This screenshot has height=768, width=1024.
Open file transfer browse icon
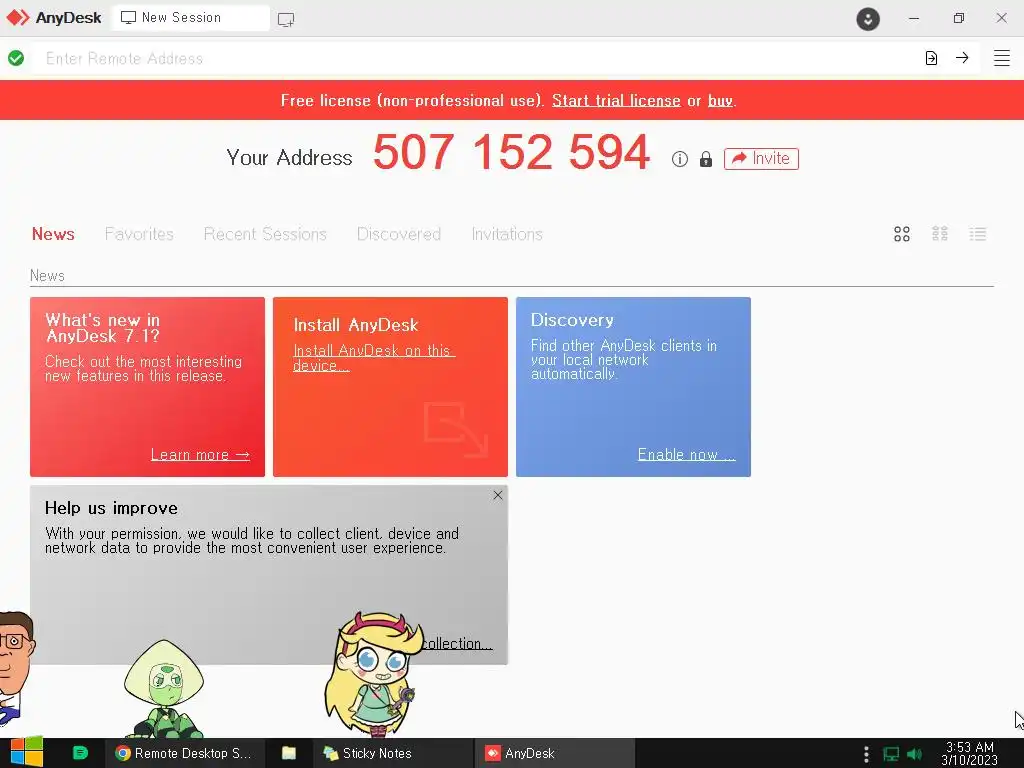(x=931, y=58)
